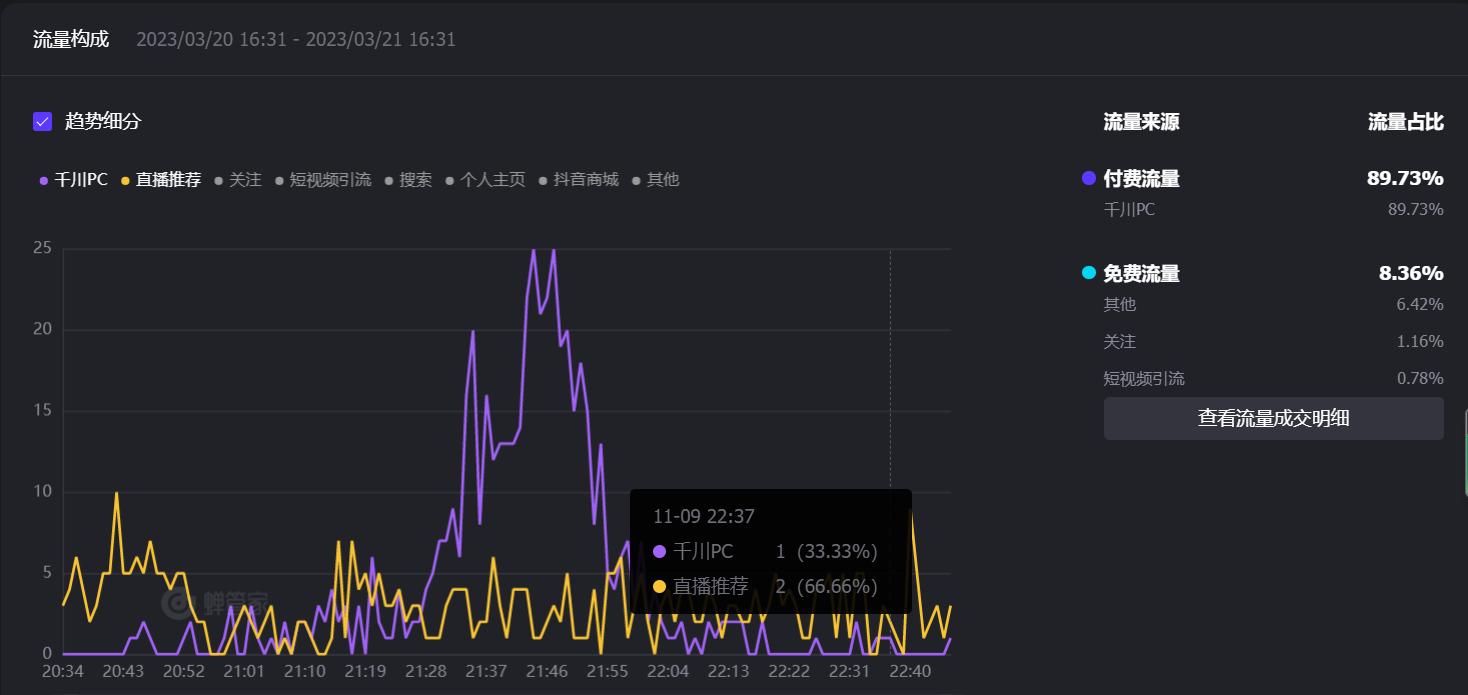The width and height of the screenshot is (1468, 695).
Task: Enable the 其他 legend series
Action: (656, 180)
